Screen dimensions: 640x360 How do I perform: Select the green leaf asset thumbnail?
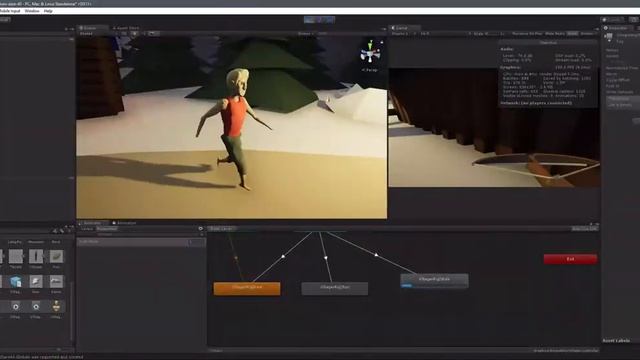(x=56, y=256)
